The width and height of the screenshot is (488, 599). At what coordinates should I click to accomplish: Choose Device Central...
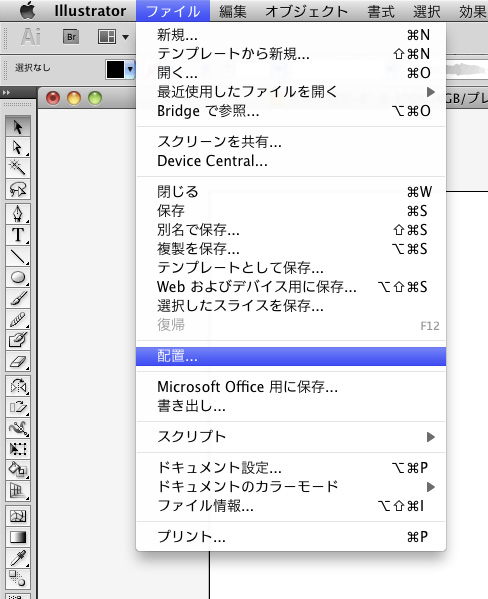click(290, 161)
